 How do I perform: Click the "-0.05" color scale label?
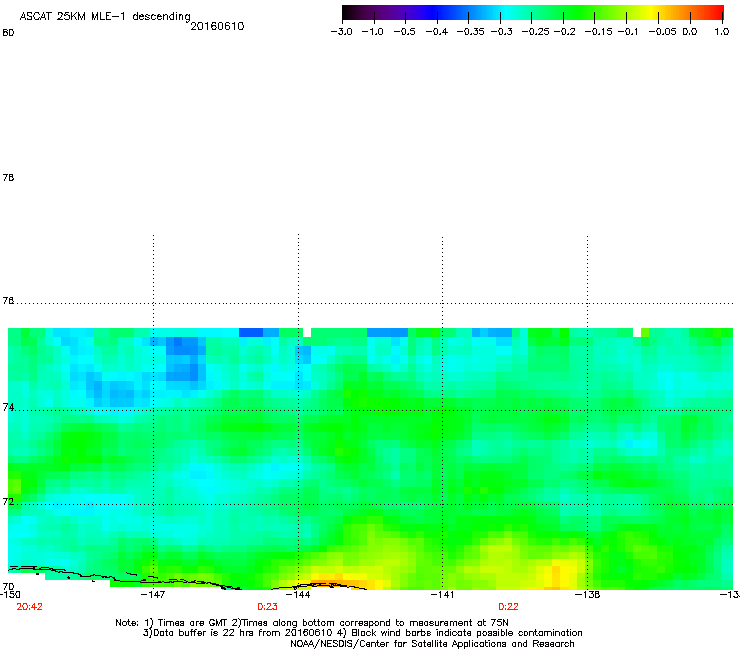point(663,32)
